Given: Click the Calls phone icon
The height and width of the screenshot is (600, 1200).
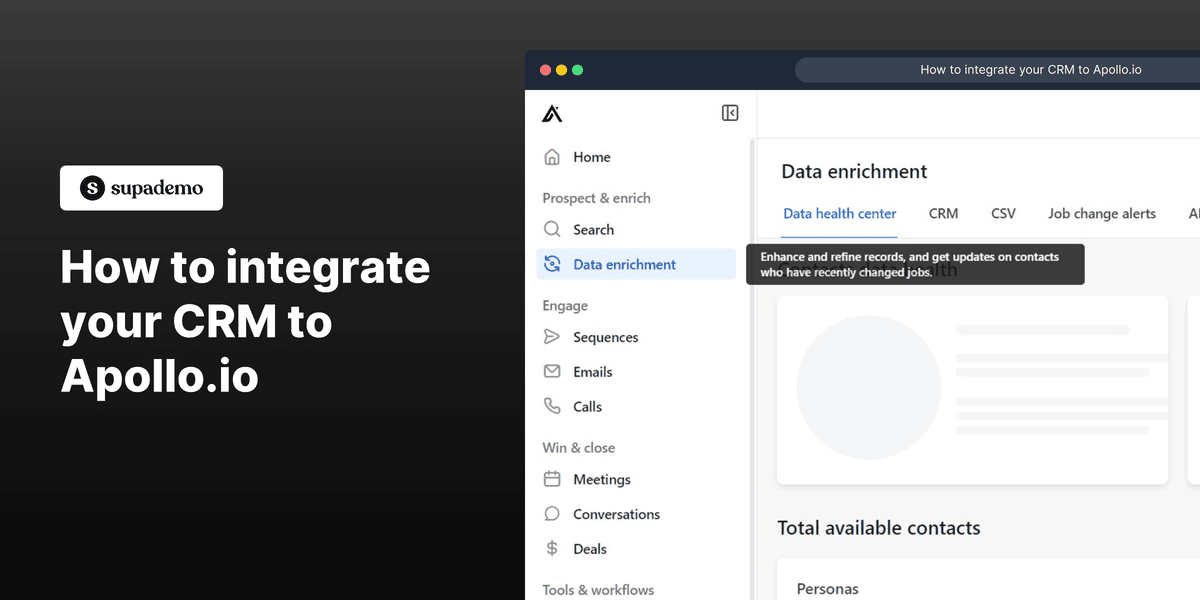Looking at the screenshot, I should pos(552,406).
